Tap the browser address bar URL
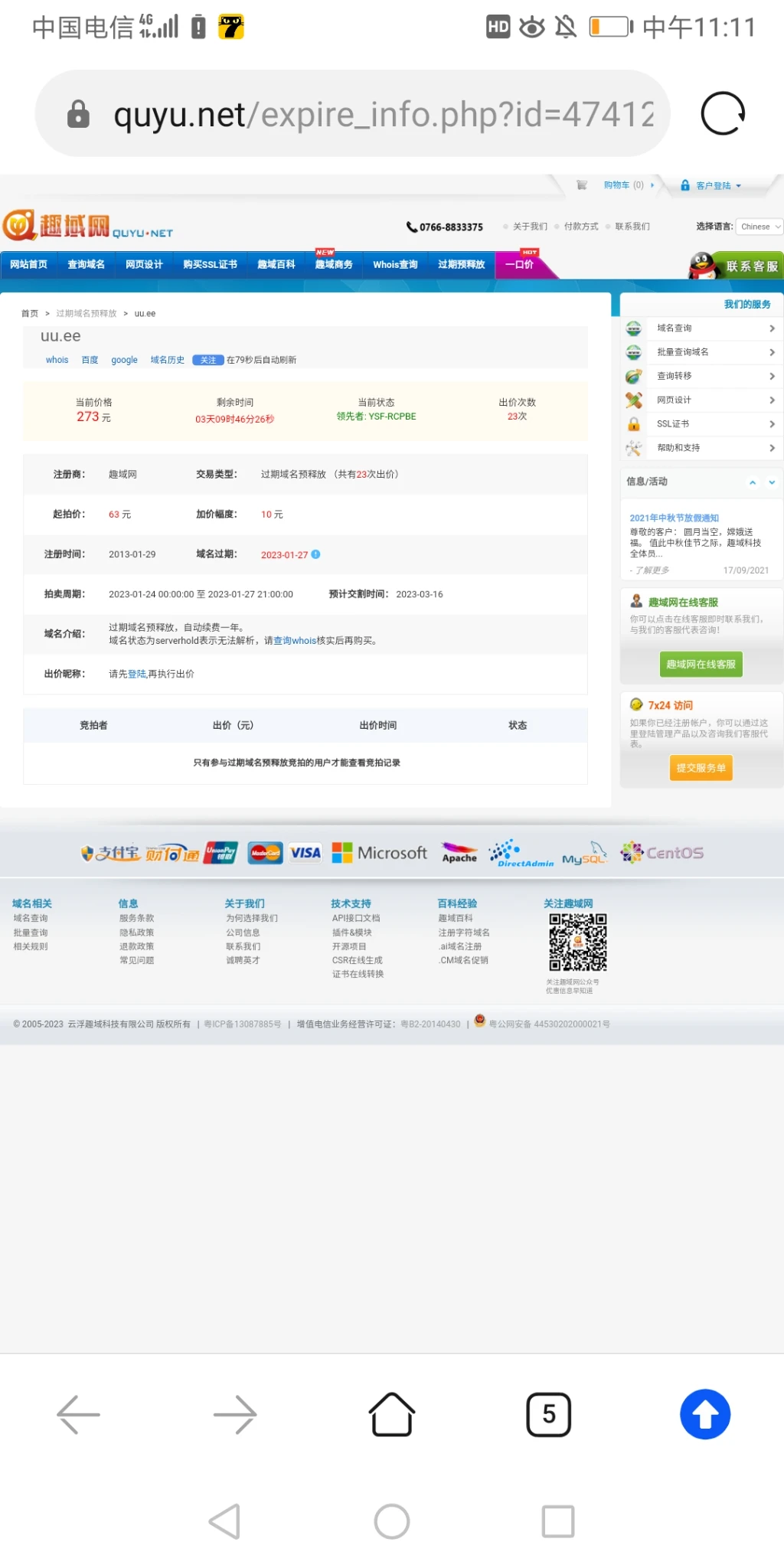The width and height of the screenshot is (784, 1568). point(383,114)
